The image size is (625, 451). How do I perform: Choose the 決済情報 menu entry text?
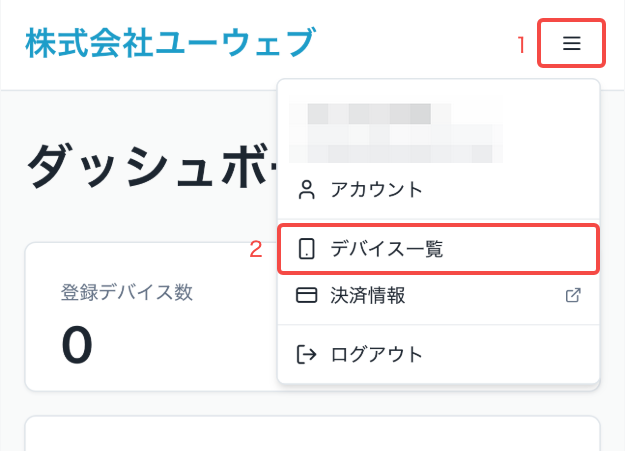[368, 296]
